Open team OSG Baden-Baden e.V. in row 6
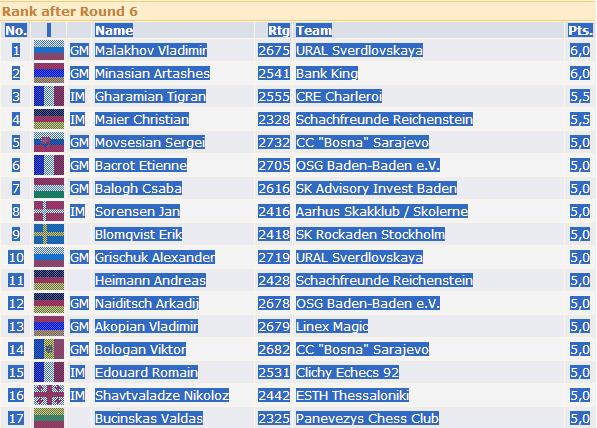Image resolution: width=597 pixels, height=428 pixels. tap(368, 165)
